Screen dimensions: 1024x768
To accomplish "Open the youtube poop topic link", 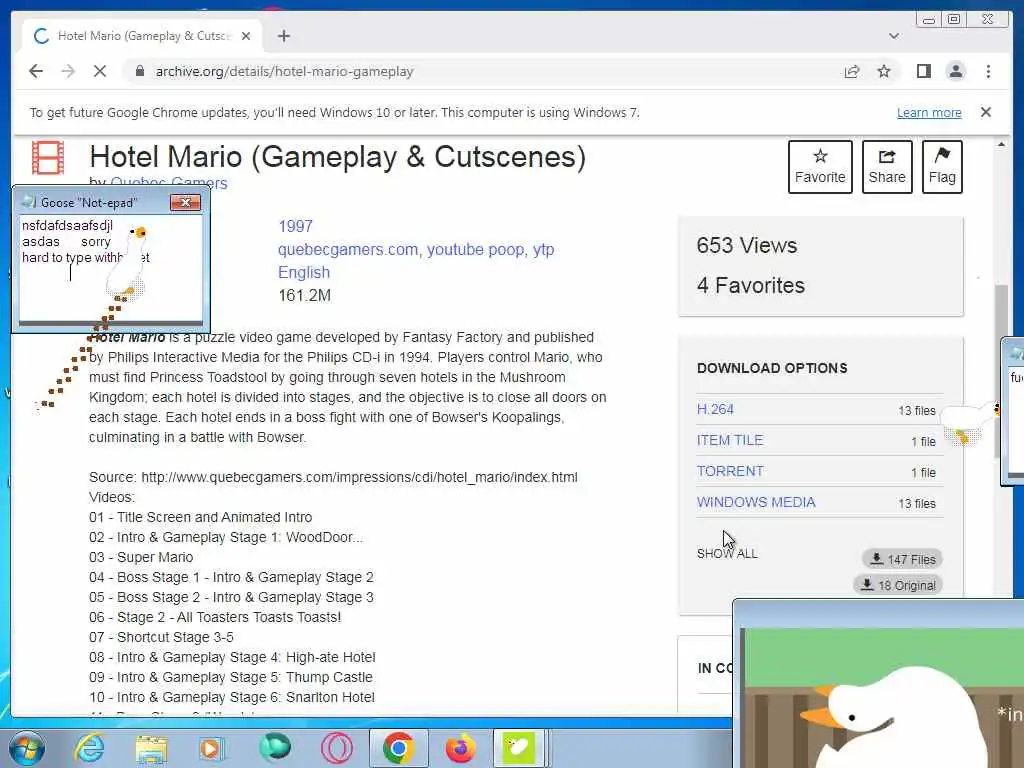I will 475,249.
